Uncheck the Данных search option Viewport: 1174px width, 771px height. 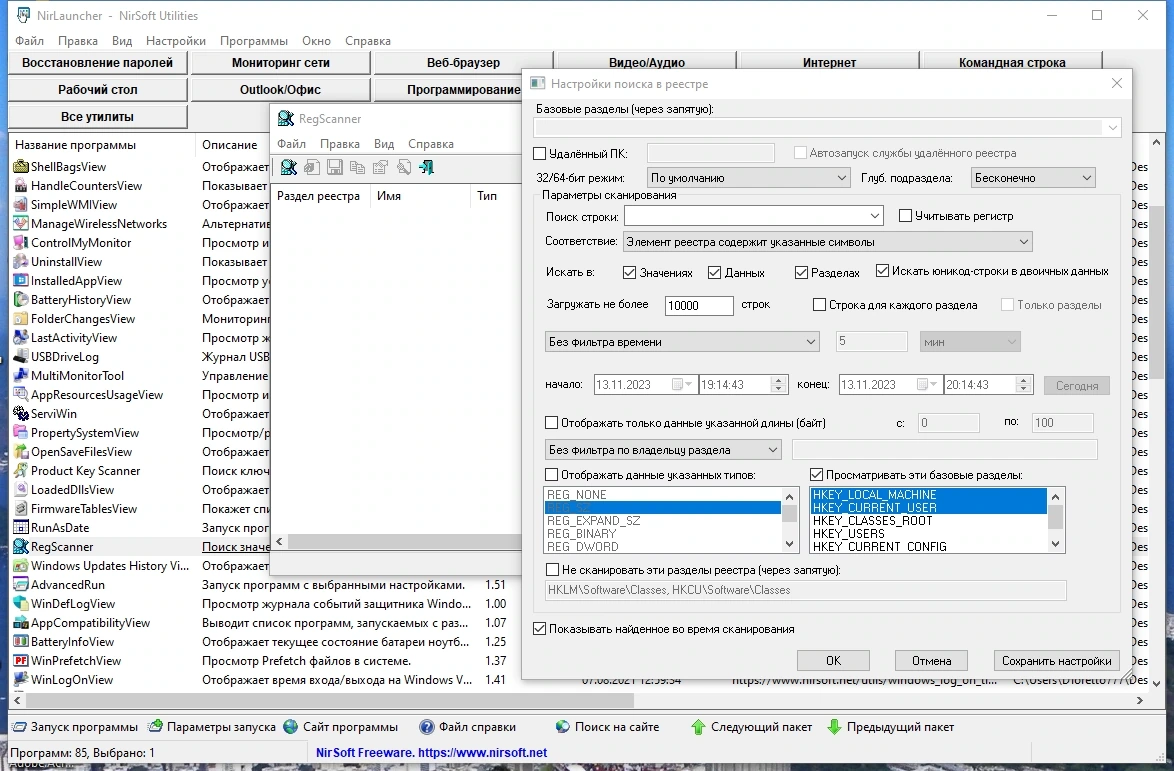(714, 272)
